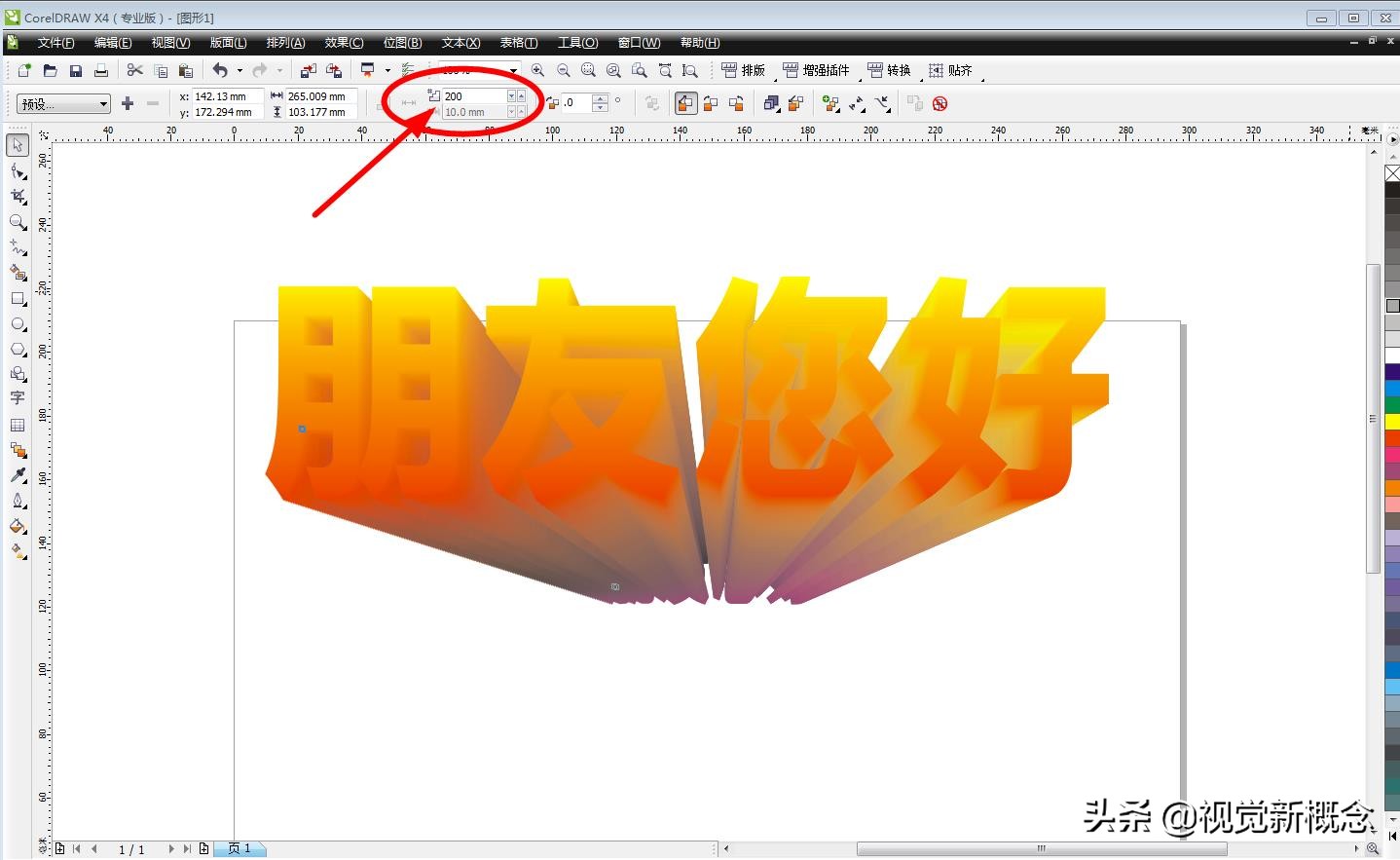Open the 效果(C) menu

click(342, 42)
